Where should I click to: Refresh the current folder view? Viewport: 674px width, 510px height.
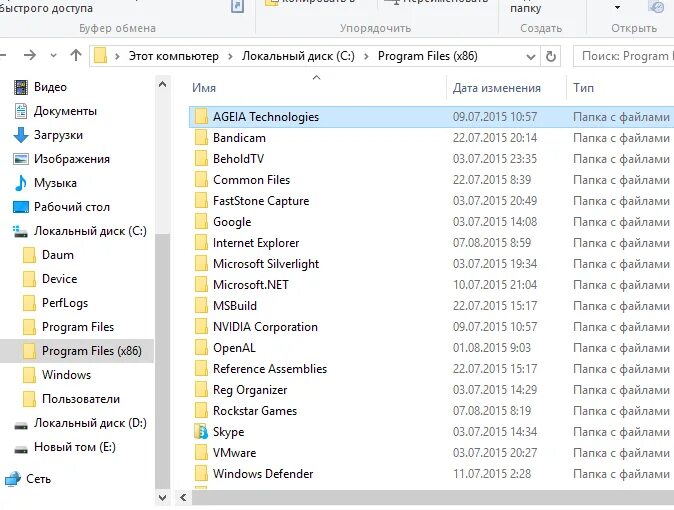[551, 56]
